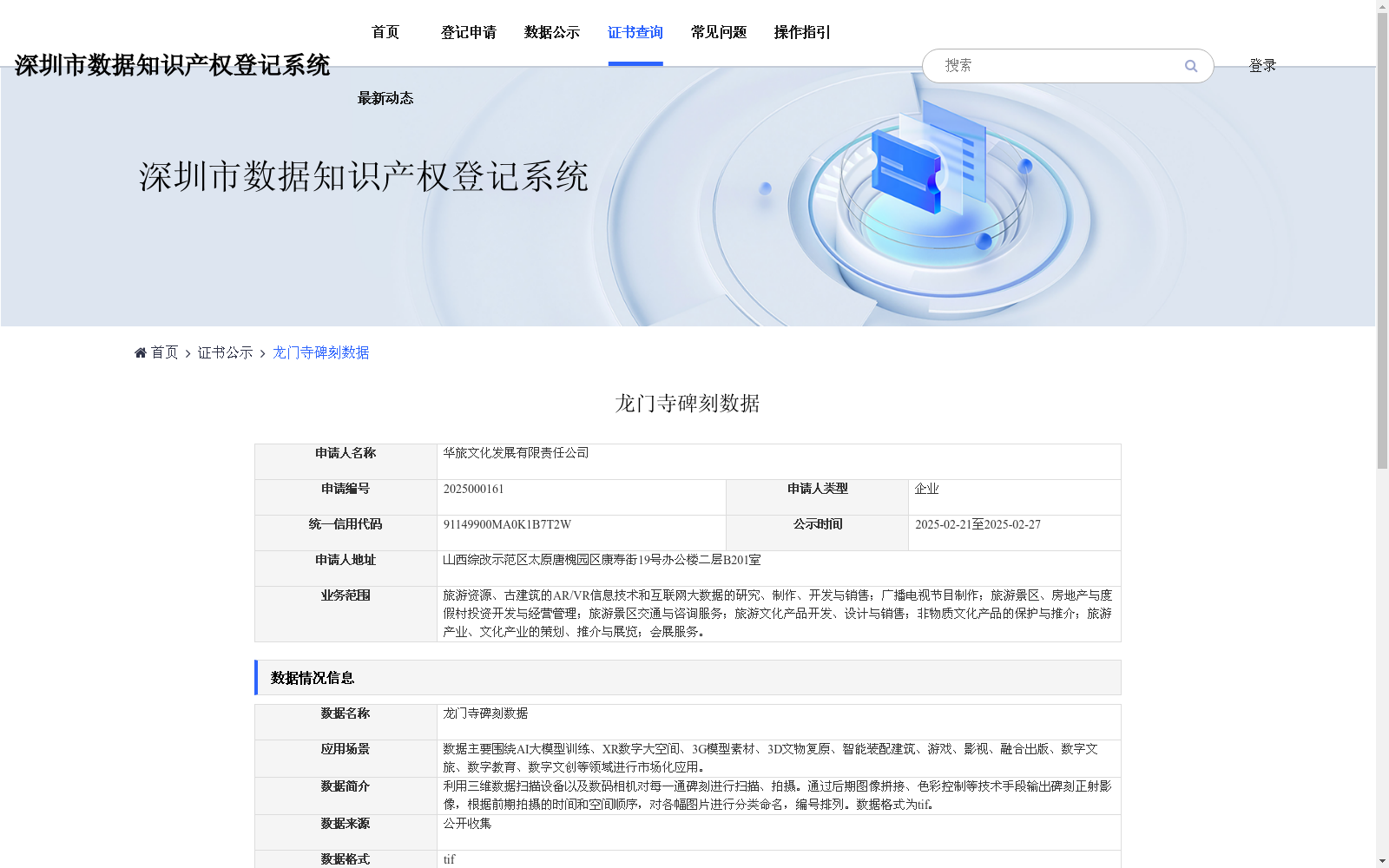Go to the 数据公示 menu item
This screenshot has height=868, width=1389.
tap(552, 32)
